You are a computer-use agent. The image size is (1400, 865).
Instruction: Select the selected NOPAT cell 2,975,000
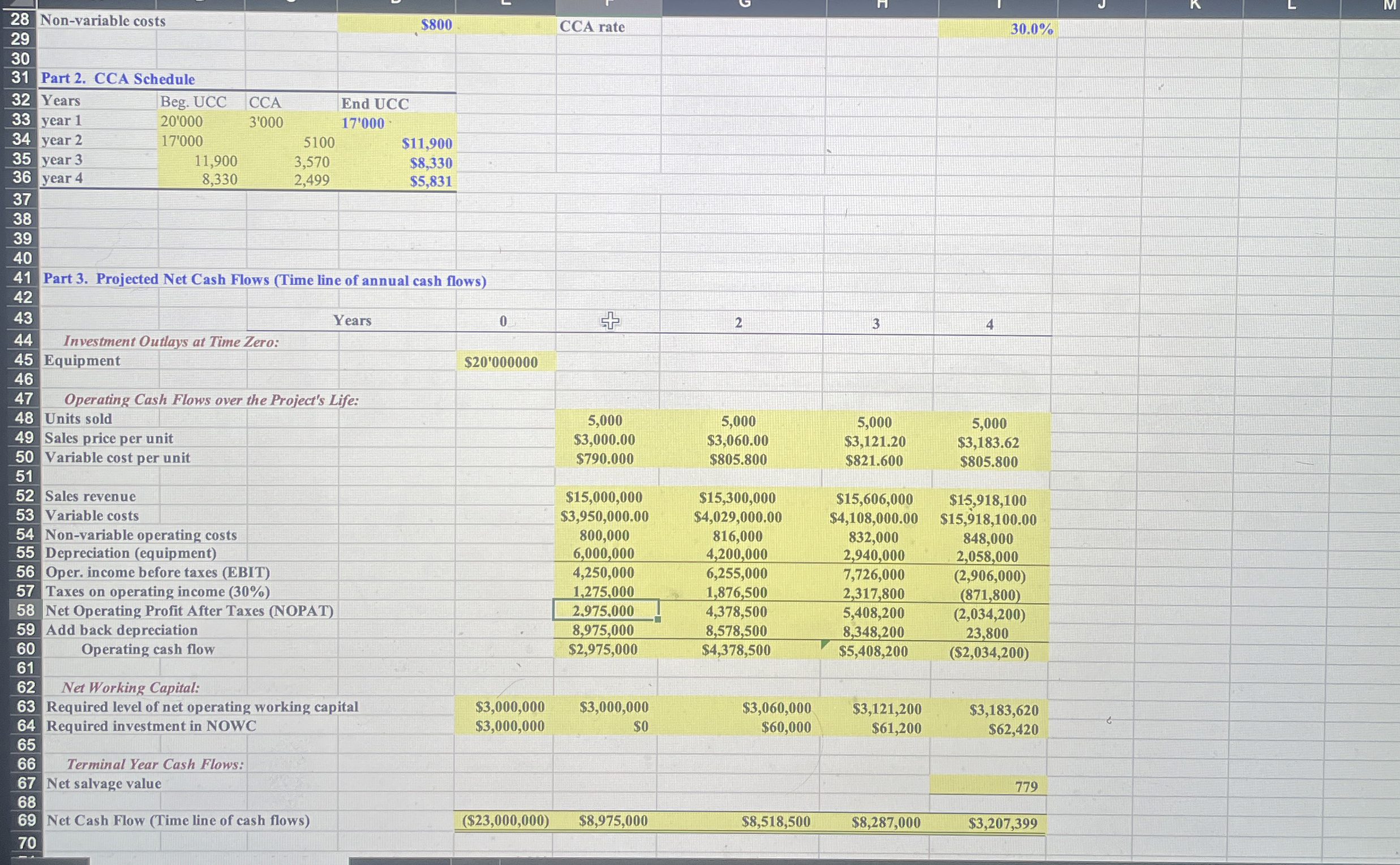coord(604,610)
